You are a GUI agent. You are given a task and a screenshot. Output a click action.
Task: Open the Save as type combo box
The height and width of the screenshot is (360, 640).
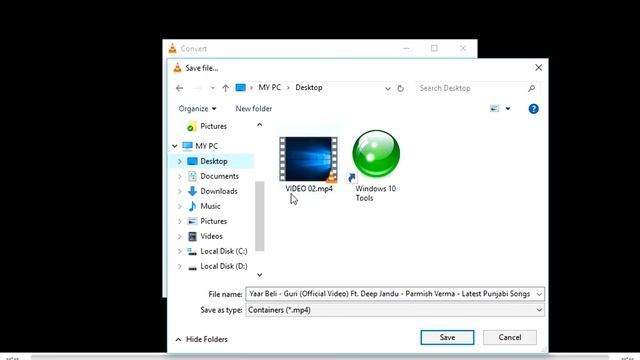pyautogui.click(x=395, y=310)
